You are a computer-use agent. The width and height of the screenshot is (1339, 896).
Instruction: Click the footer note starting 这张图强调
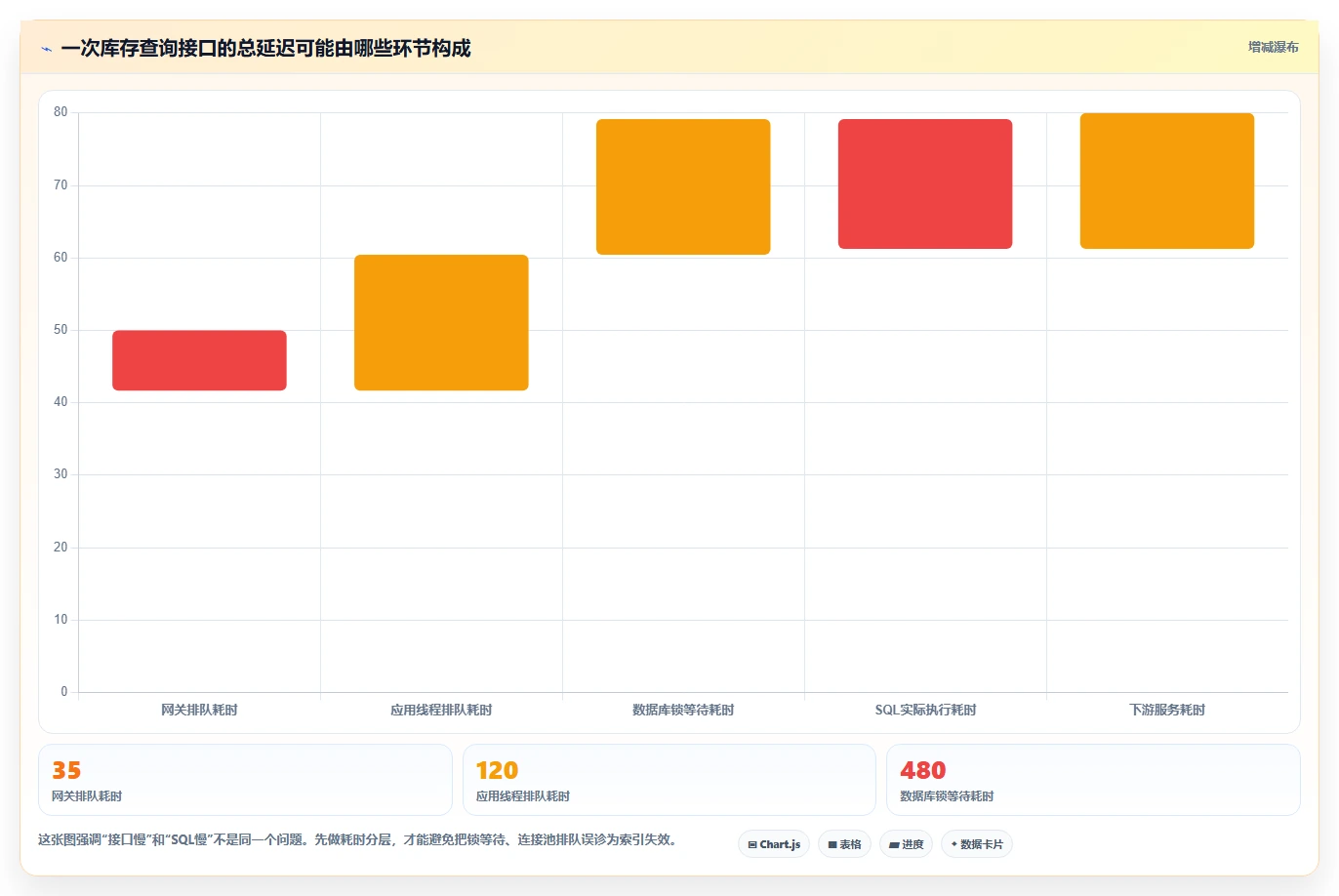point(357,839)
